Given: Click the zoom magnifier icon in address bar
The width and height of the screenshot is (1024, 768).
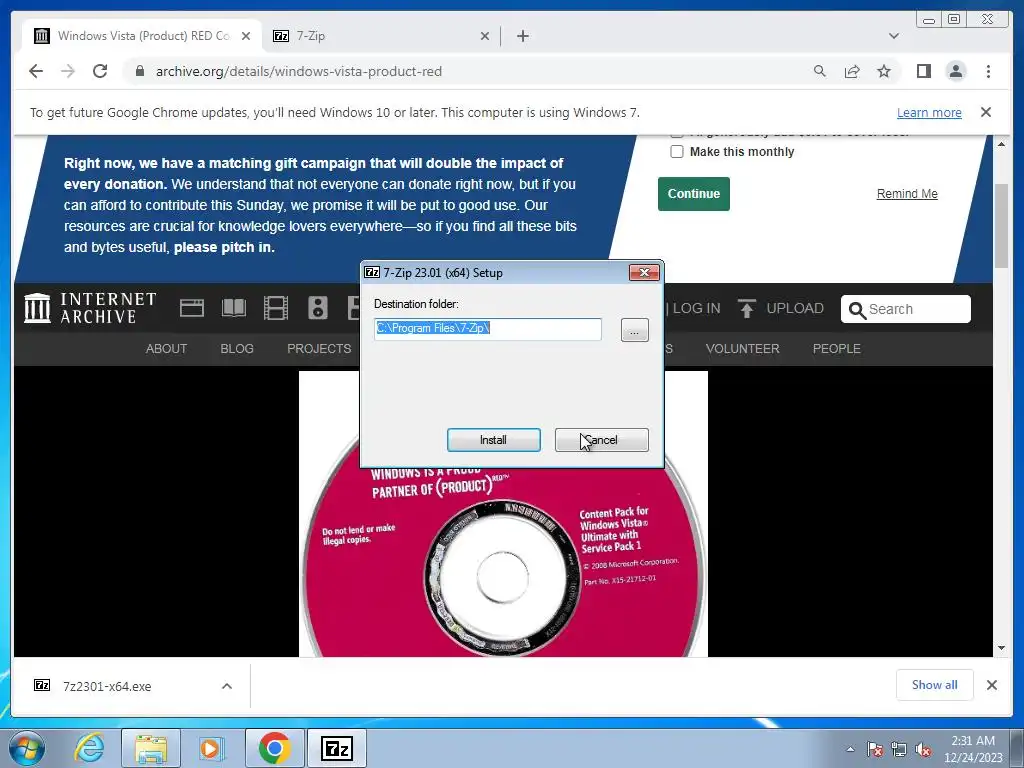Looking at the screenshot, I should click(820, 71).
